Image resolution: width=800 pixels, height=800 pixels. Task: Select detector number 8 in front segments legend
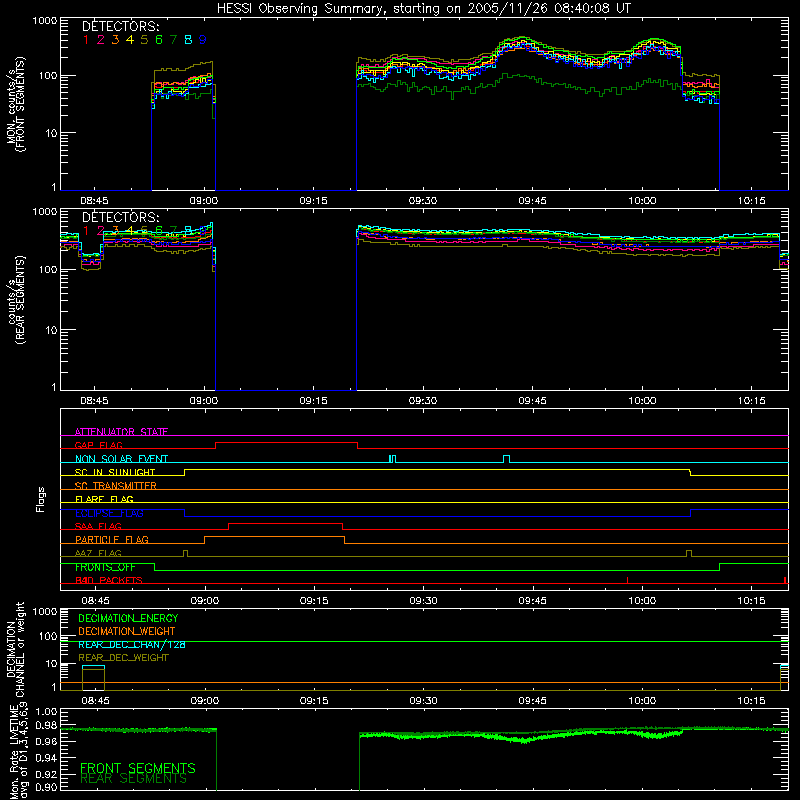tap(188, 40)
